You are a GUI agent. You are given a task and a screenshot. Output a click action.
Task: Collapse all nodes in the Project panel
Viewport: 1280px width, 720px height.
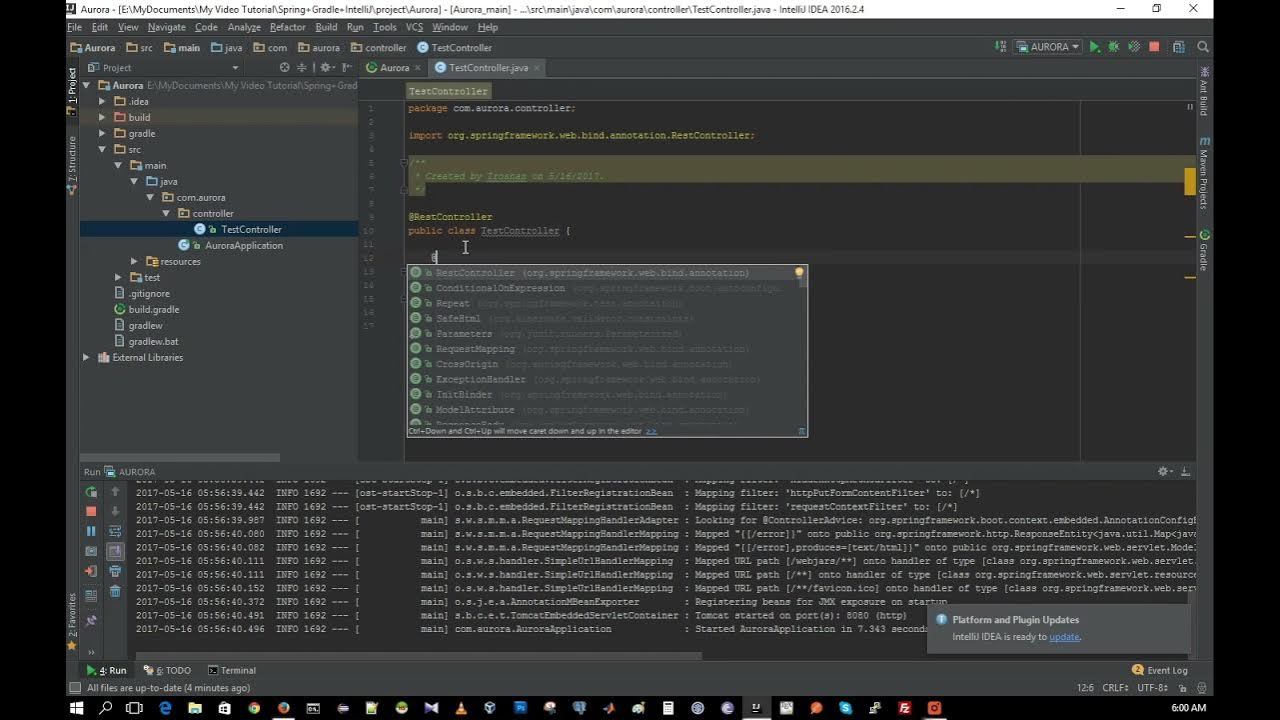click(x=302, y=67)
